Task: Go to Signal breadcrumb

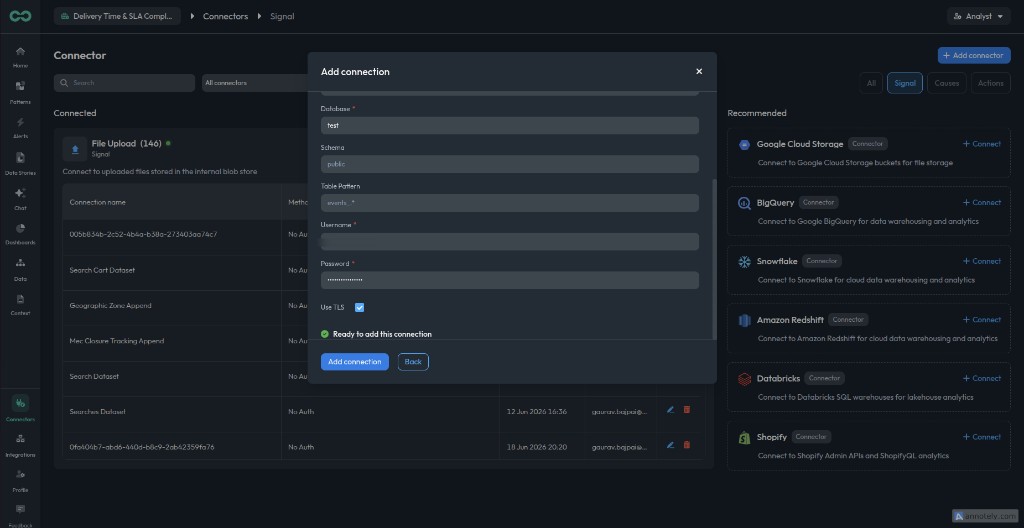Action: pos(282,16)
